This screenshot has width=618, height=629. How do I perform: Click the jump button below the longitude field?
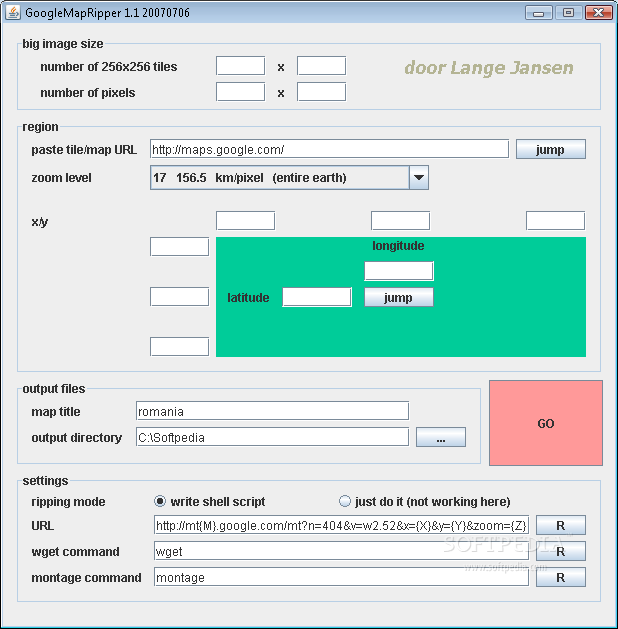[x=399, y=297]
